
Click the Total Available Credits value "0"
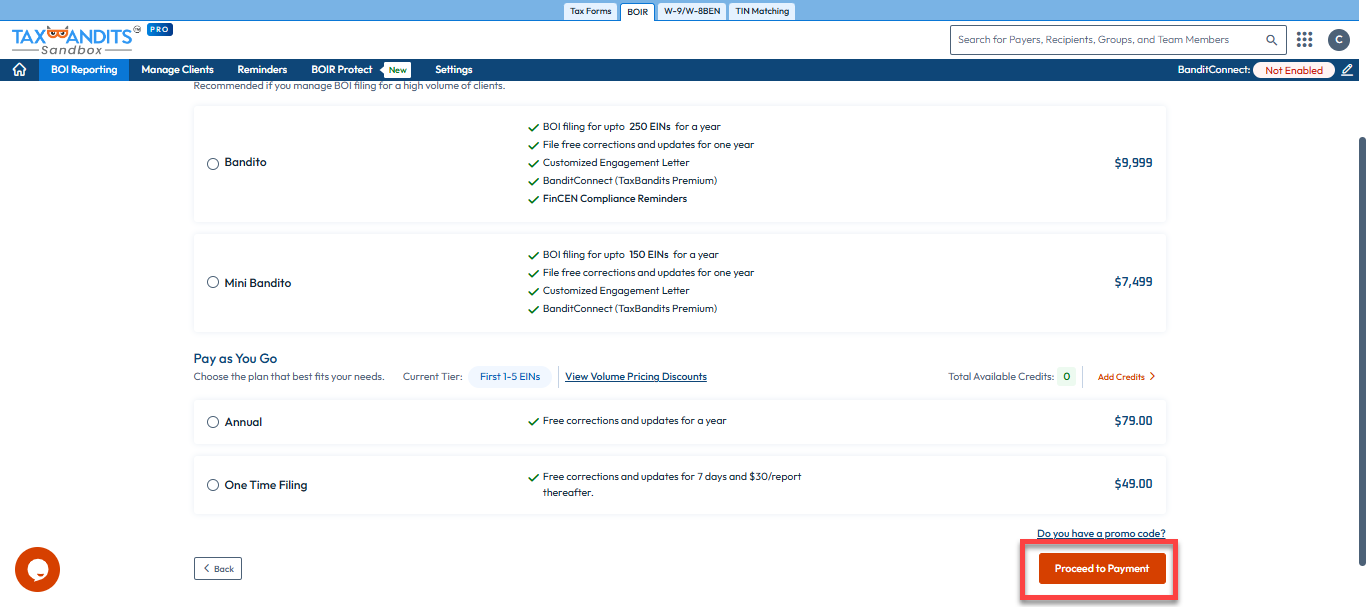tap(1067, 377)
